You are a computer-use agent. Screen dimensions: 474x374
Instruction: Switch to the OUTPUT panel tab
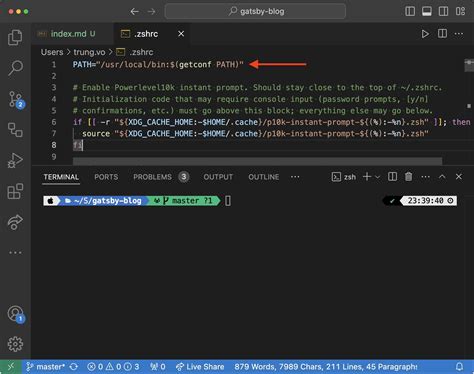click(x=218, y=177)
